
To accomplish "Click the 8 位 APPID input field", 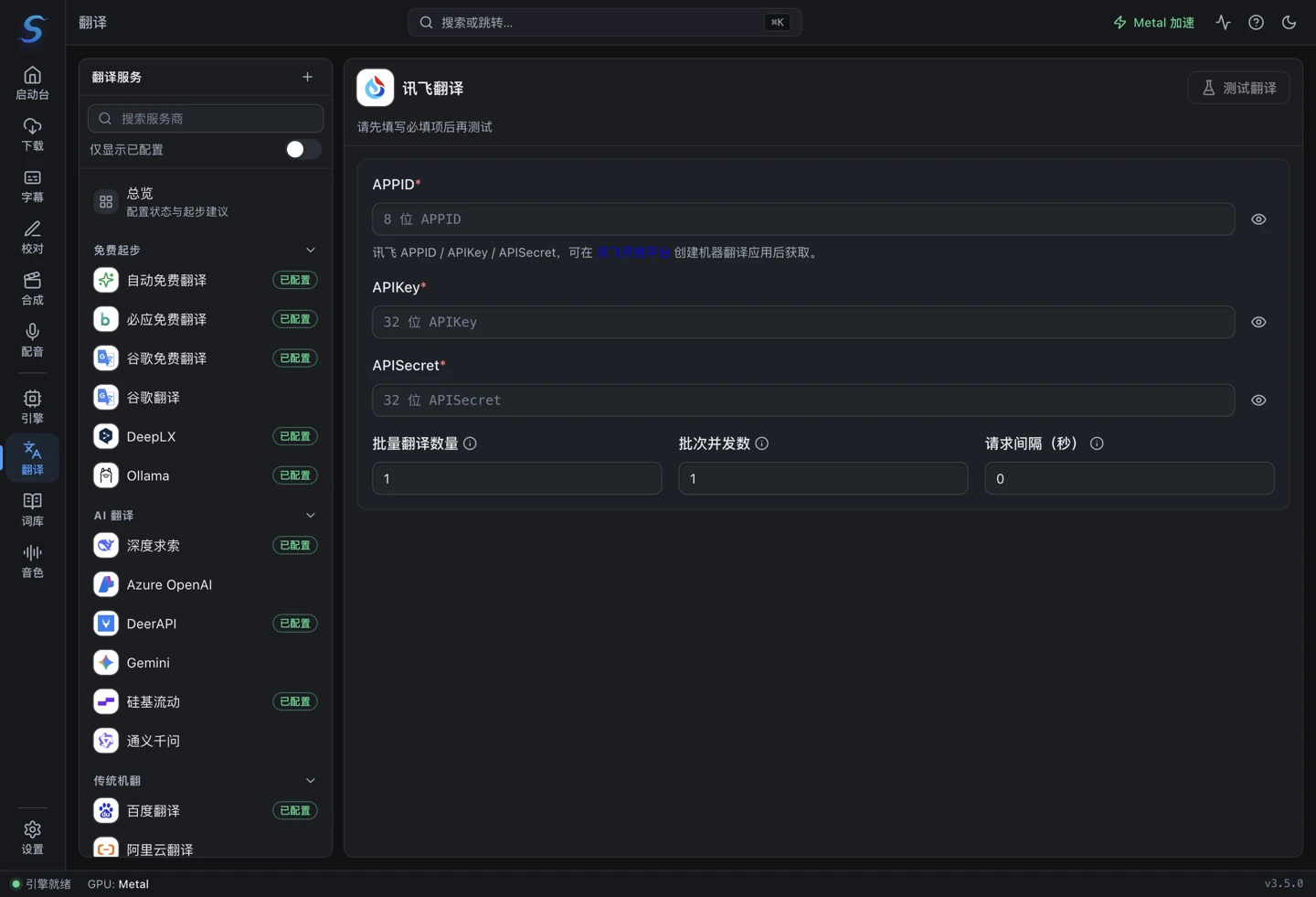I will tap(803, 219).
